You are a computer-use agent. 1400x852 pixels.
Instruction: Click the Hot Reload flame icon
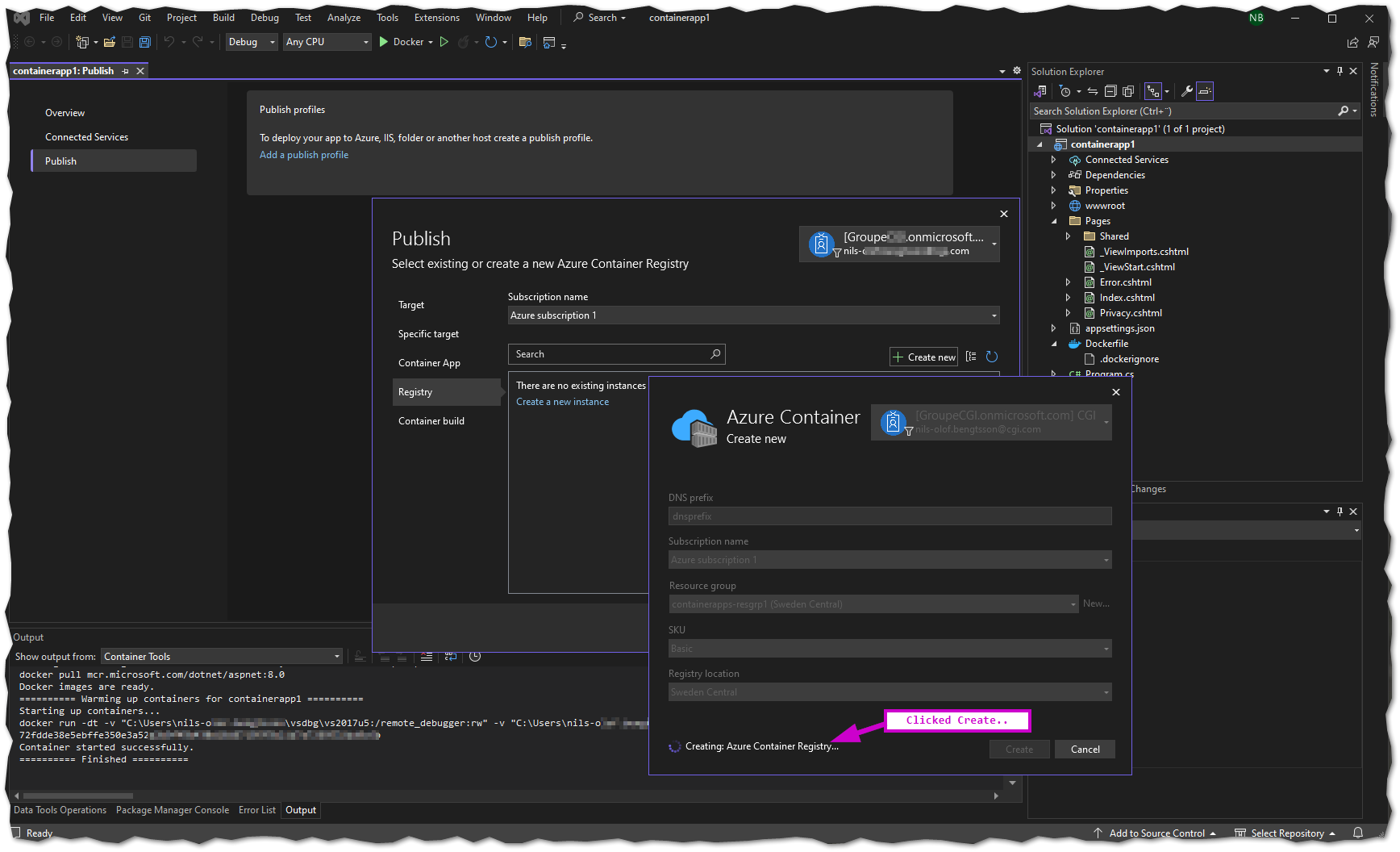click(464, 42)
